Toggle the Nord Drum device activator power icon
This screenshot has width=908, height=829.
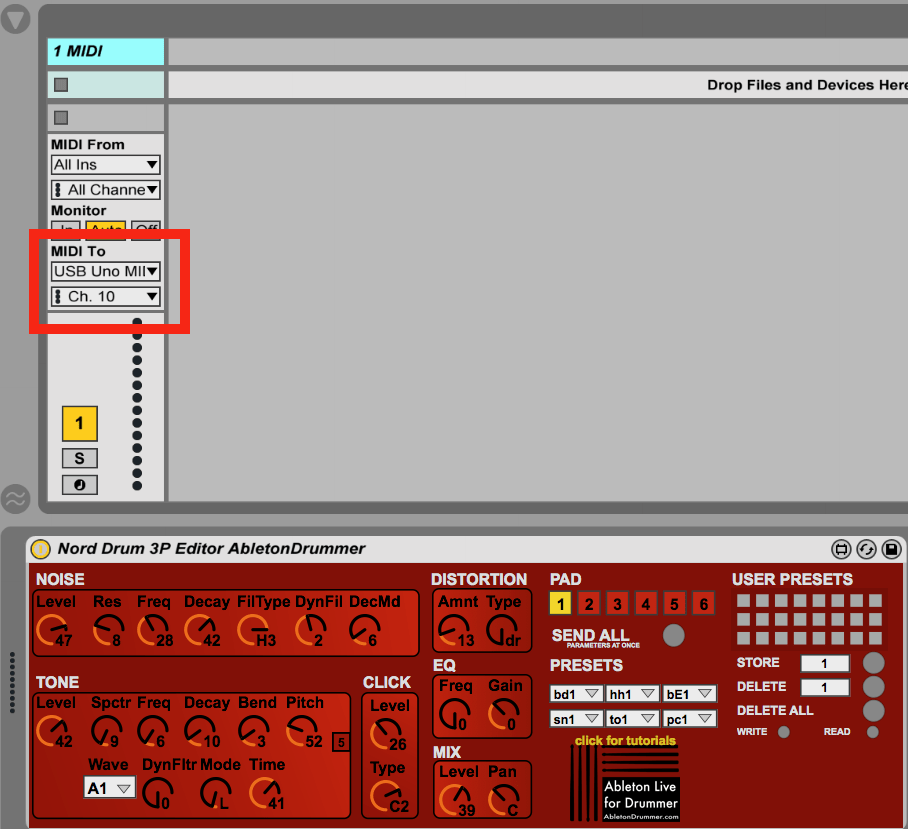(41, 549)
